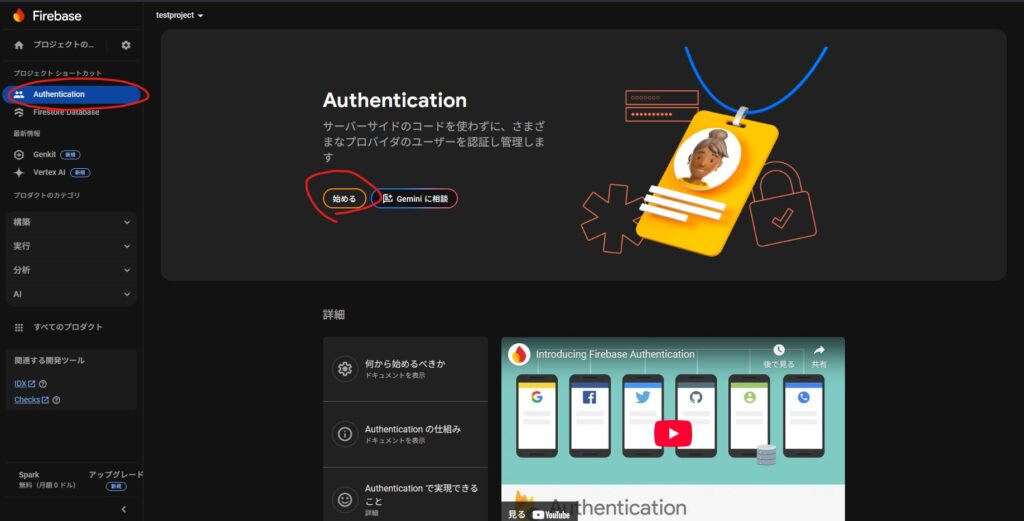Click the Authentication people icon in sidebar
The width and height of the screenshot is (1024, 521).
pyautogui.click(x=19, y=95)
